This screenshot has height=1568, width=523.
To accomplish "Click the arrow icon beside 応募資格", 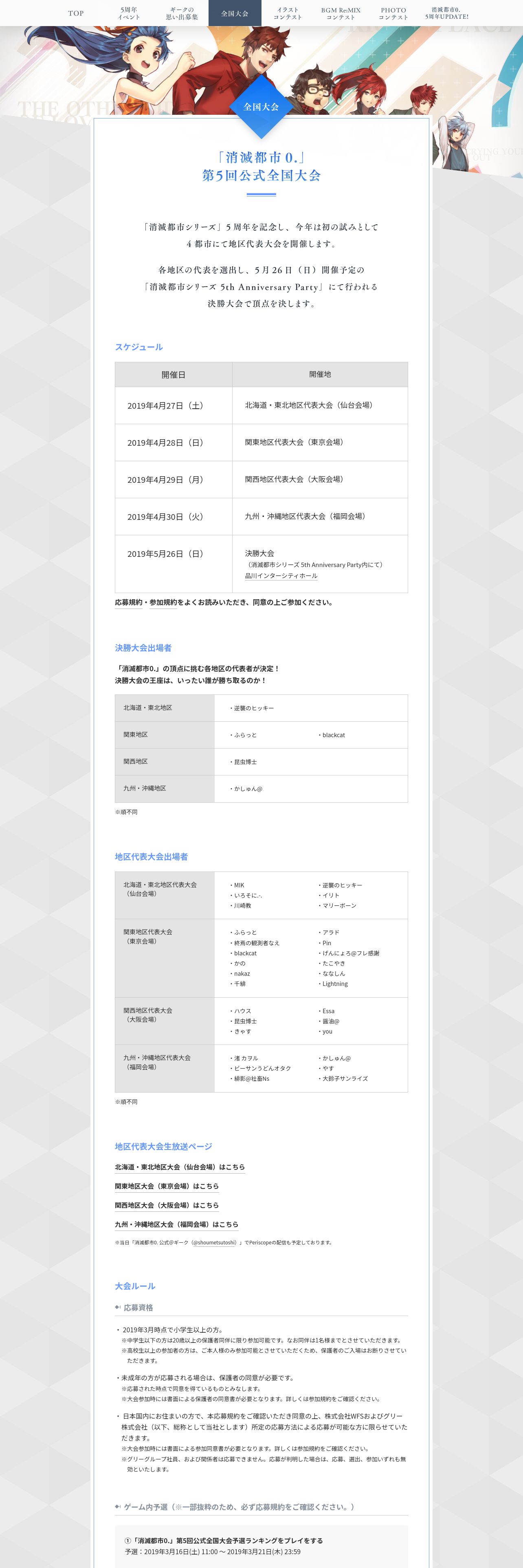I will coord(117,1307).
